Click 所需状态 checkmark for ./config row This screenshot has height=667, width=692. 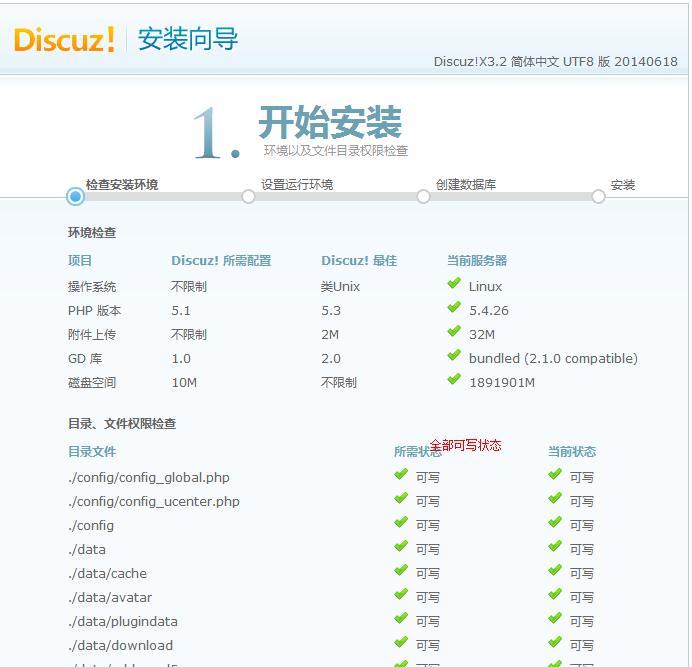point(401,522)
